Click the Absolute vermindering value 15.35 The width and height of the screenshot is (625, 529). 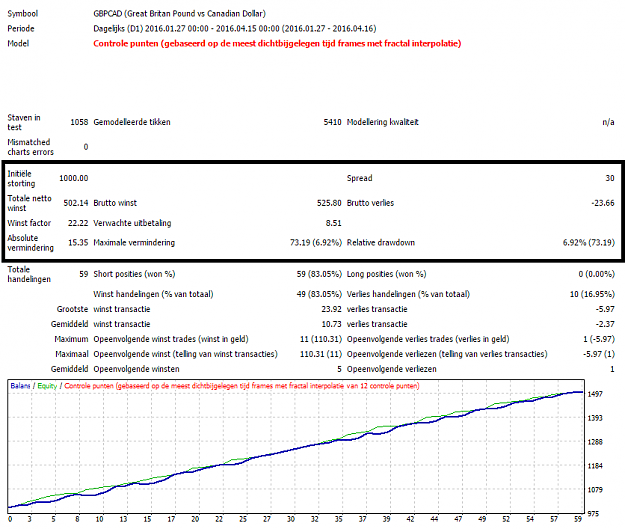tap(78, 243)
